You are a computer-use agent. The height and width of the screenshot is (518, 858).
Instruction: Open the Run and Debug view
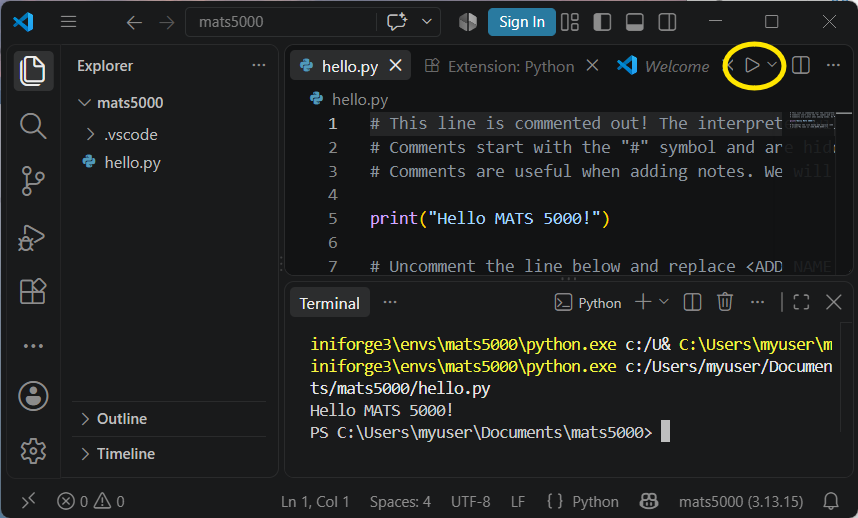click(x=32, y=237)
